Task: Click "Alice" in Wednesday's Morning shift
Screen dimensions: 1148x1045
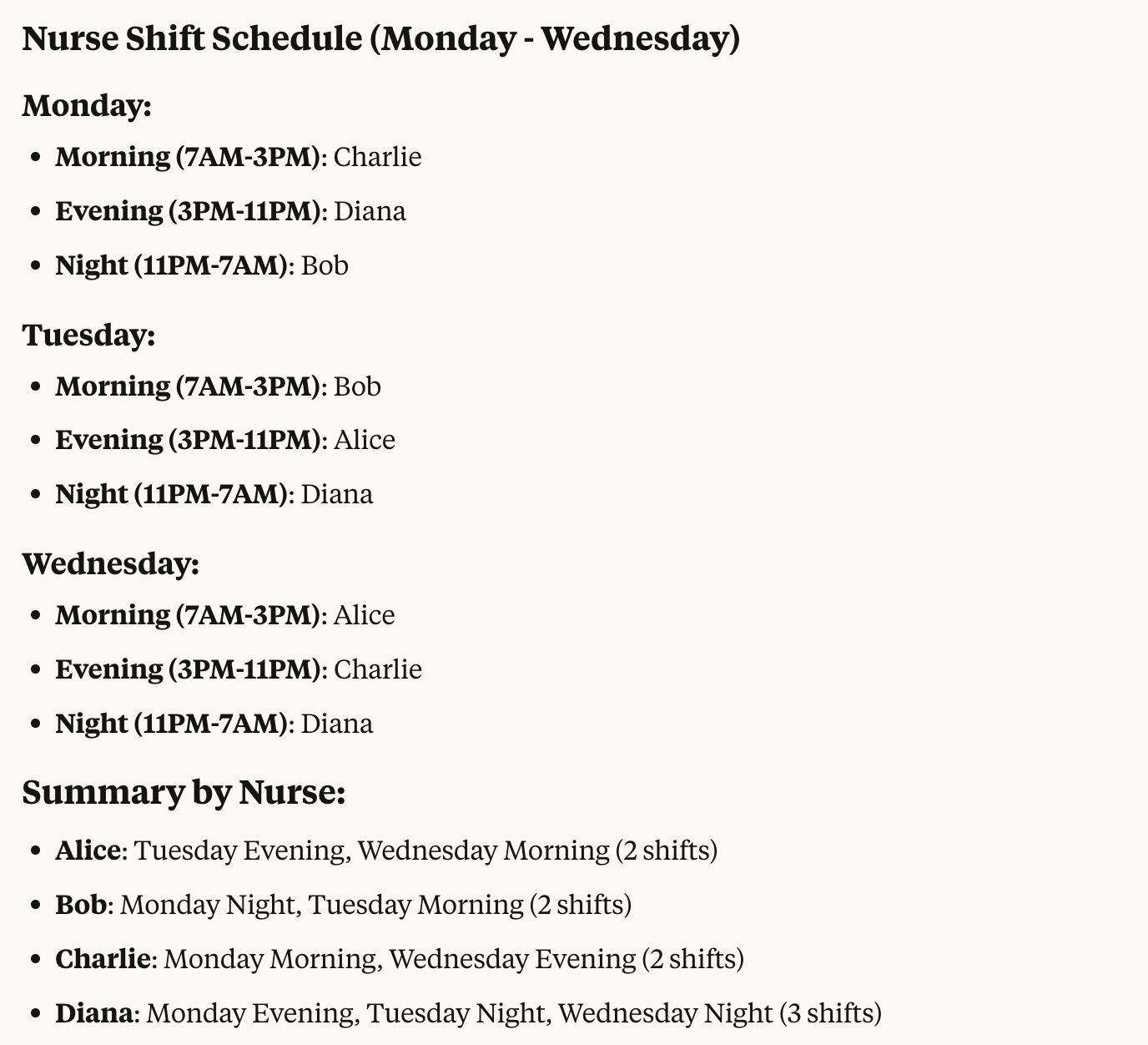Action: point(364,615)
